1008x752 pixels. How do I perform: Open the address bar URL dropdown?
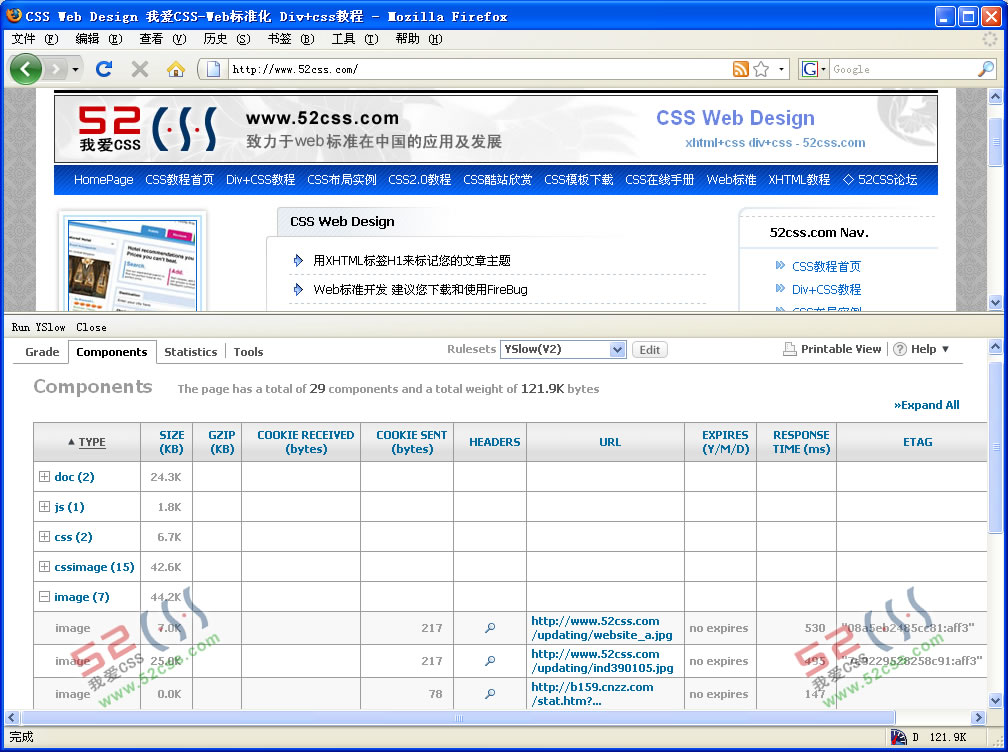pos(781,69)
